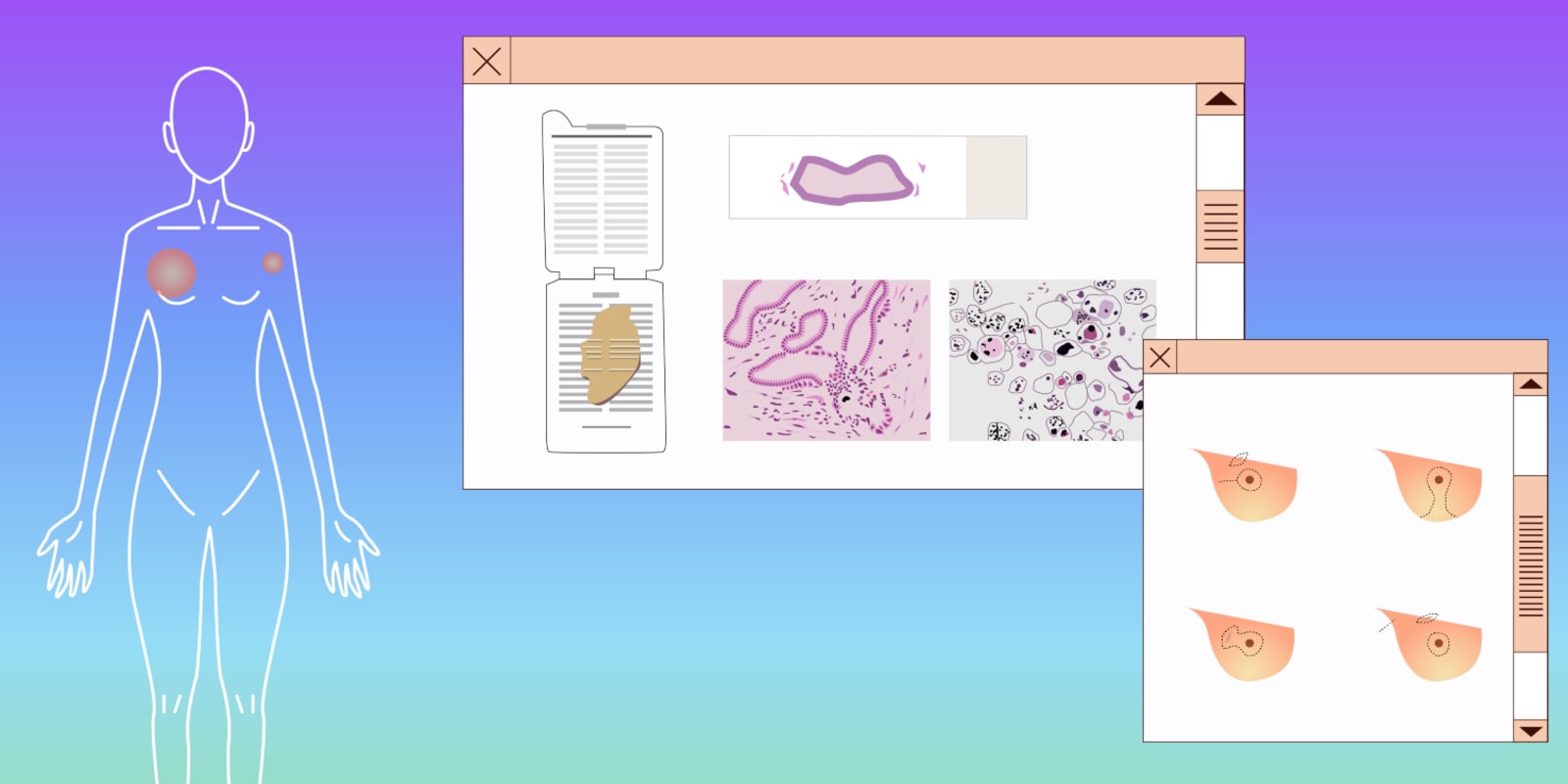Close the small breast diagrams window
1568x784 pixels.
point(1160,358)
